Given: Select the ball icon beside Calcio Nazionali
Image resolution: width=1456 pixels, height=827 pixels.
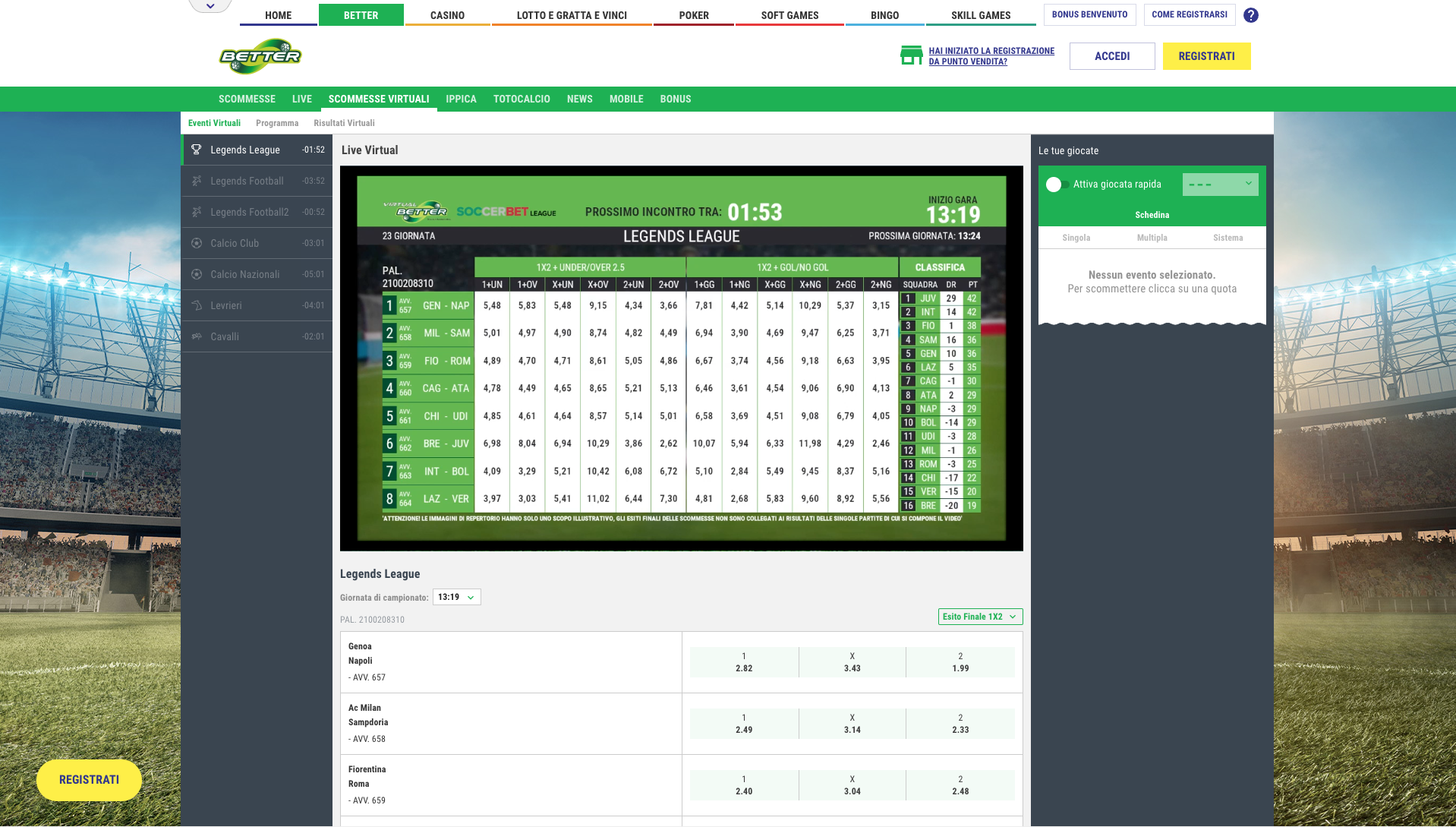Looking at the screenshot, I should click(197, 274).
